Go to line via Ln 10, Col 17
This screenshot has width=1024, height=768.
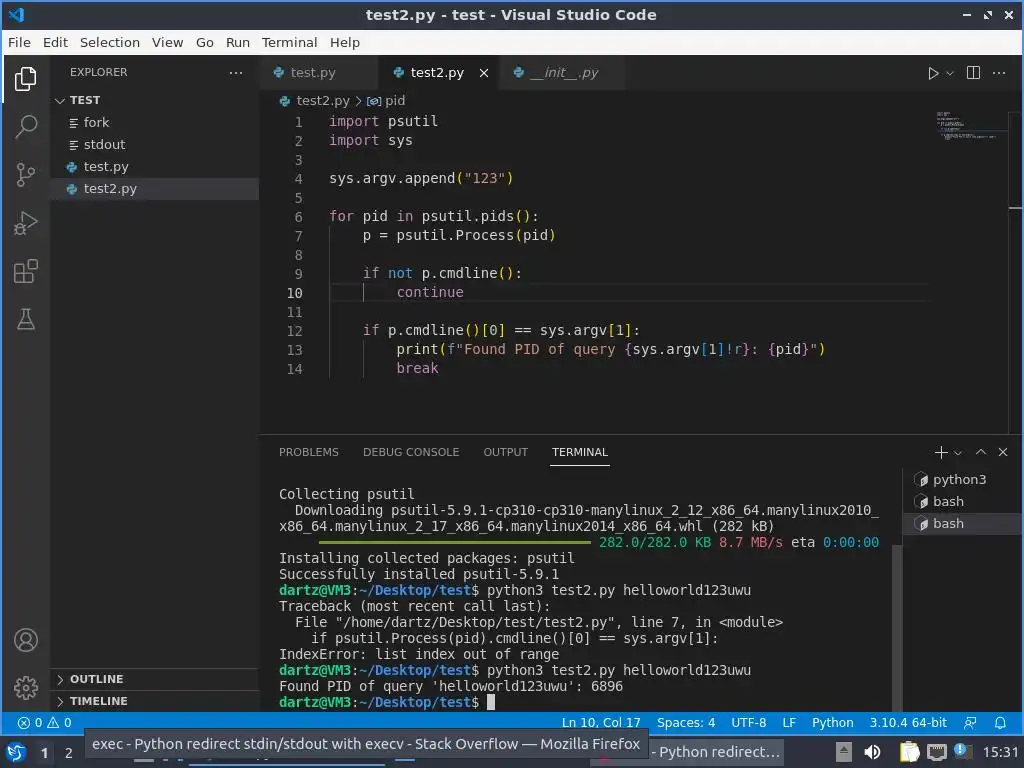[601, 722]
